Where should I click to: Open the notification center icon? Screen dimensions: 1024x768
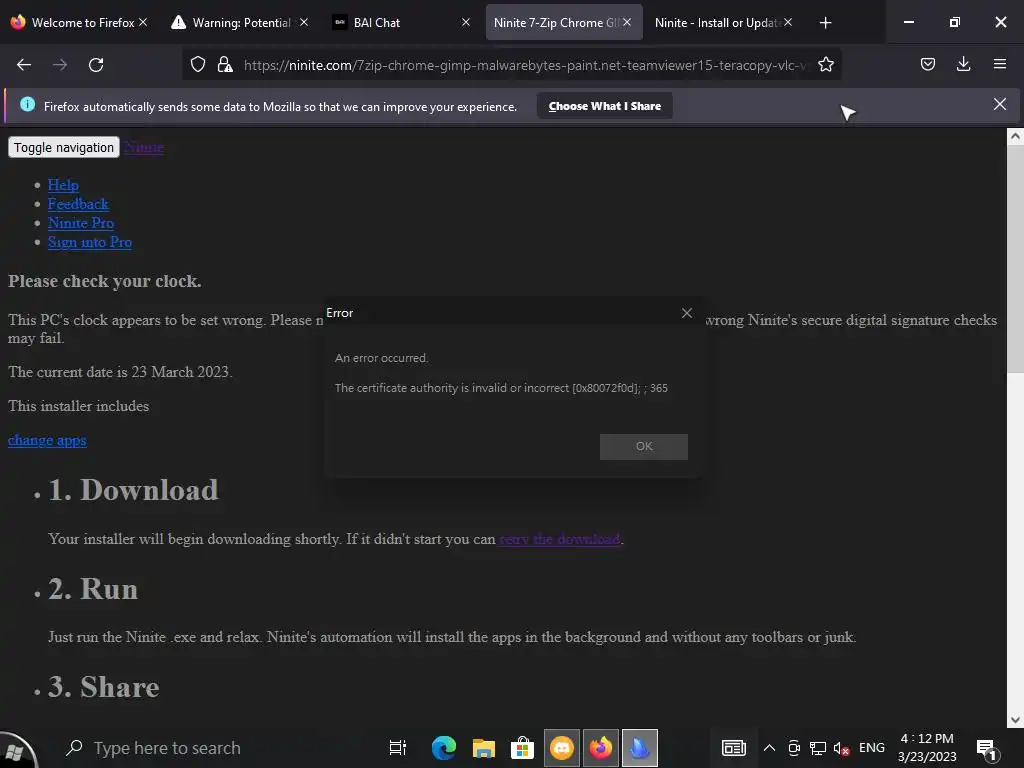[987, 748]
